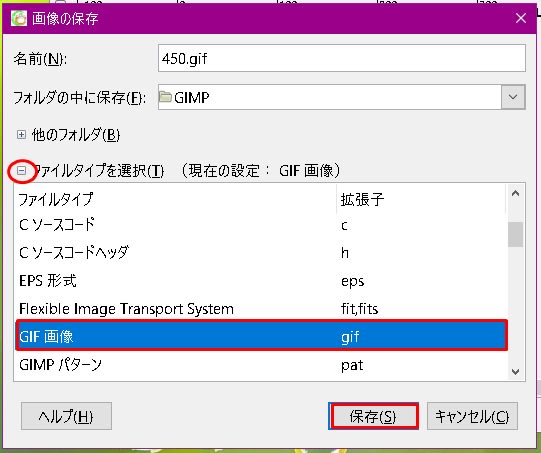The width and height of the screenshot is (541, 453).
Task: Click the file type list scrollbar thumb
Action: click(515, 234)
